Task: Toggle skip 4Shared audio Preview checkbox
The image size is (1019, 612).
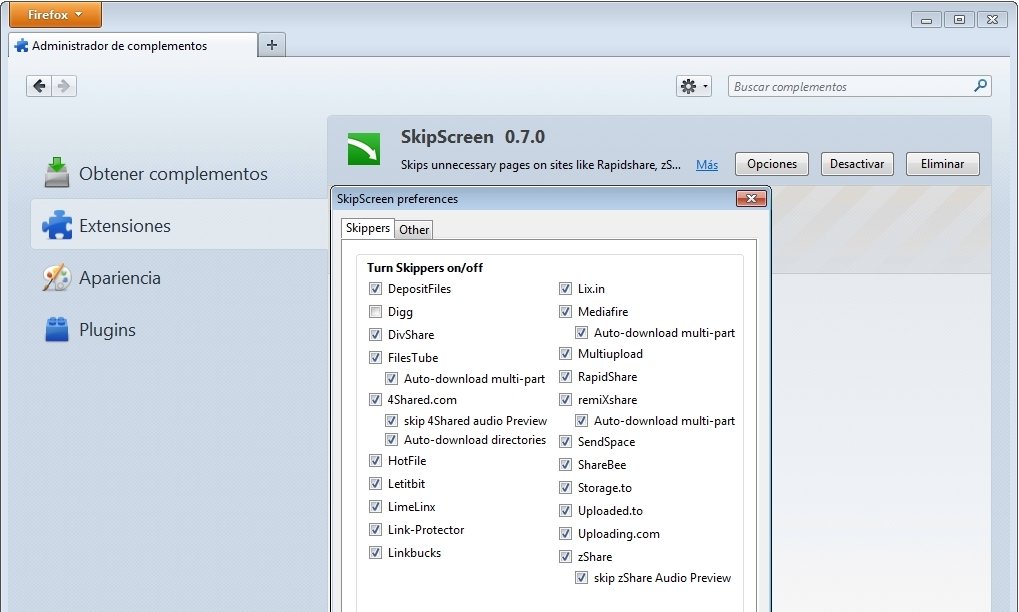Action: point(391,420)
